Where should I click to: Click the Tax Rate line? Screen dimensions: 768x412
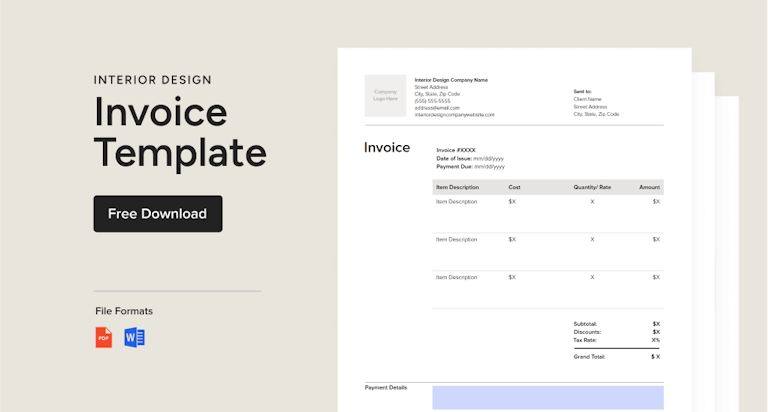(616, 340)
